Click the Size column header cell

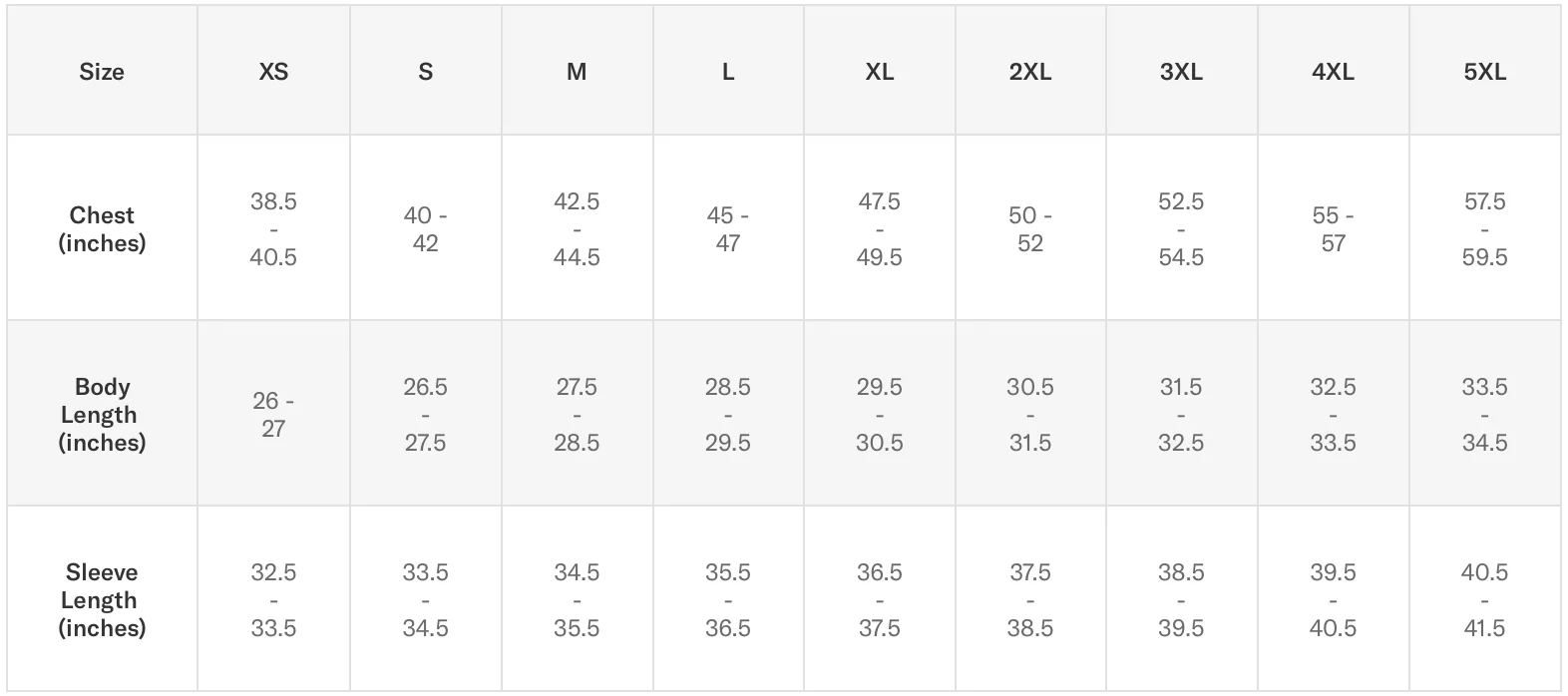pos(102,72)
